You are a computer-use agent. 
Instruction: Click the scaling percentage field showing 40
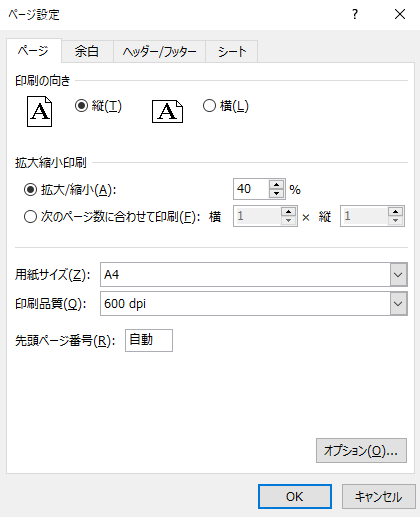(x=251, y=189)
